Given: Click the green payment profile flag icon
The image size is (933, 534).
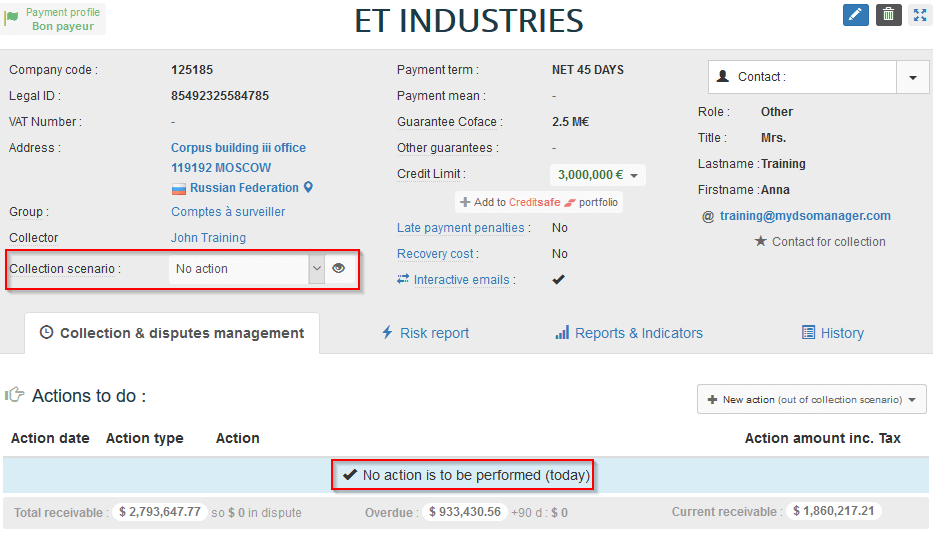Looking at the screenshot, I should (12, 19).
